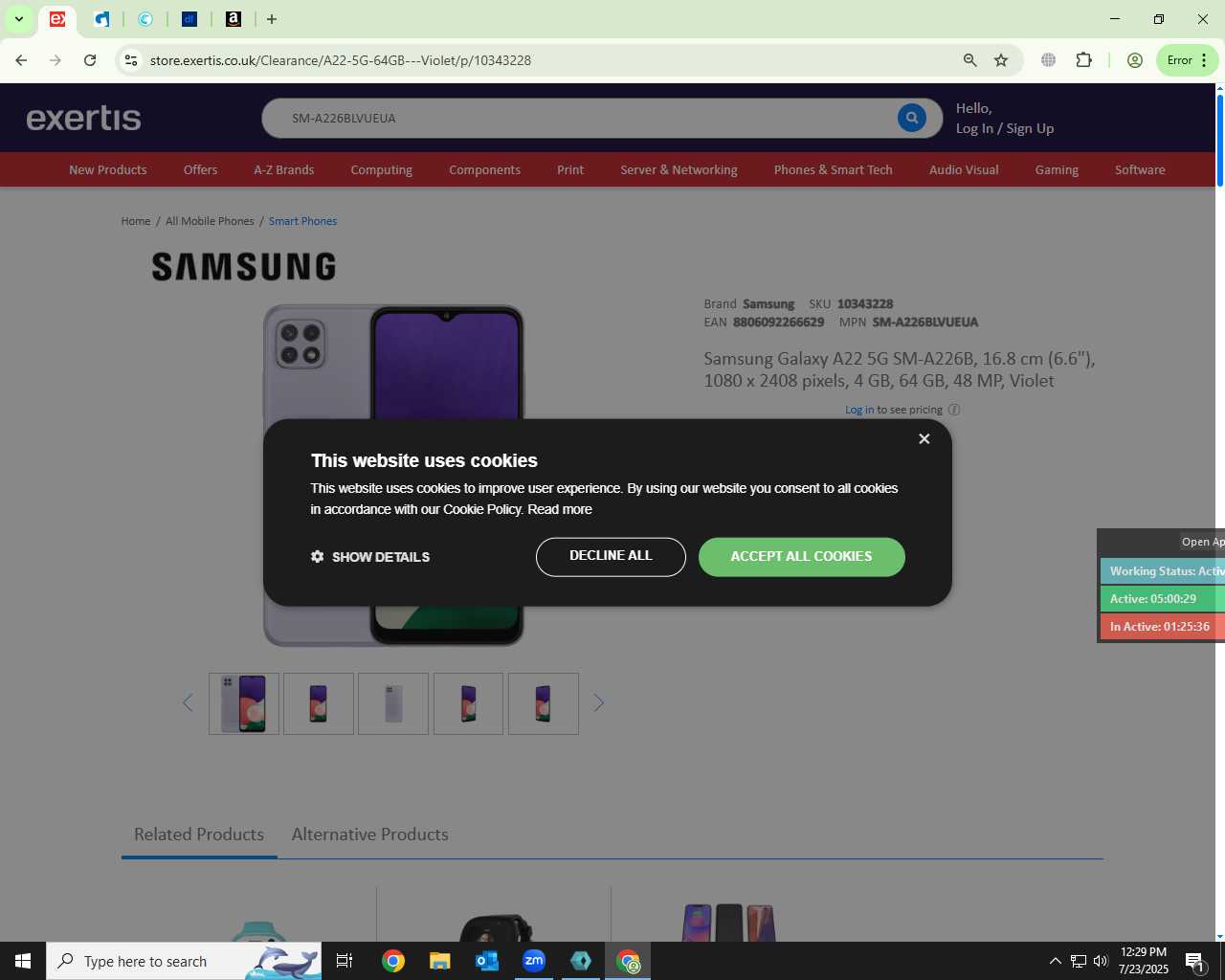Go to All Mobile Phones breadcrumb
The width and height of the screenshot is (1225, 980).
coord(210,221)
